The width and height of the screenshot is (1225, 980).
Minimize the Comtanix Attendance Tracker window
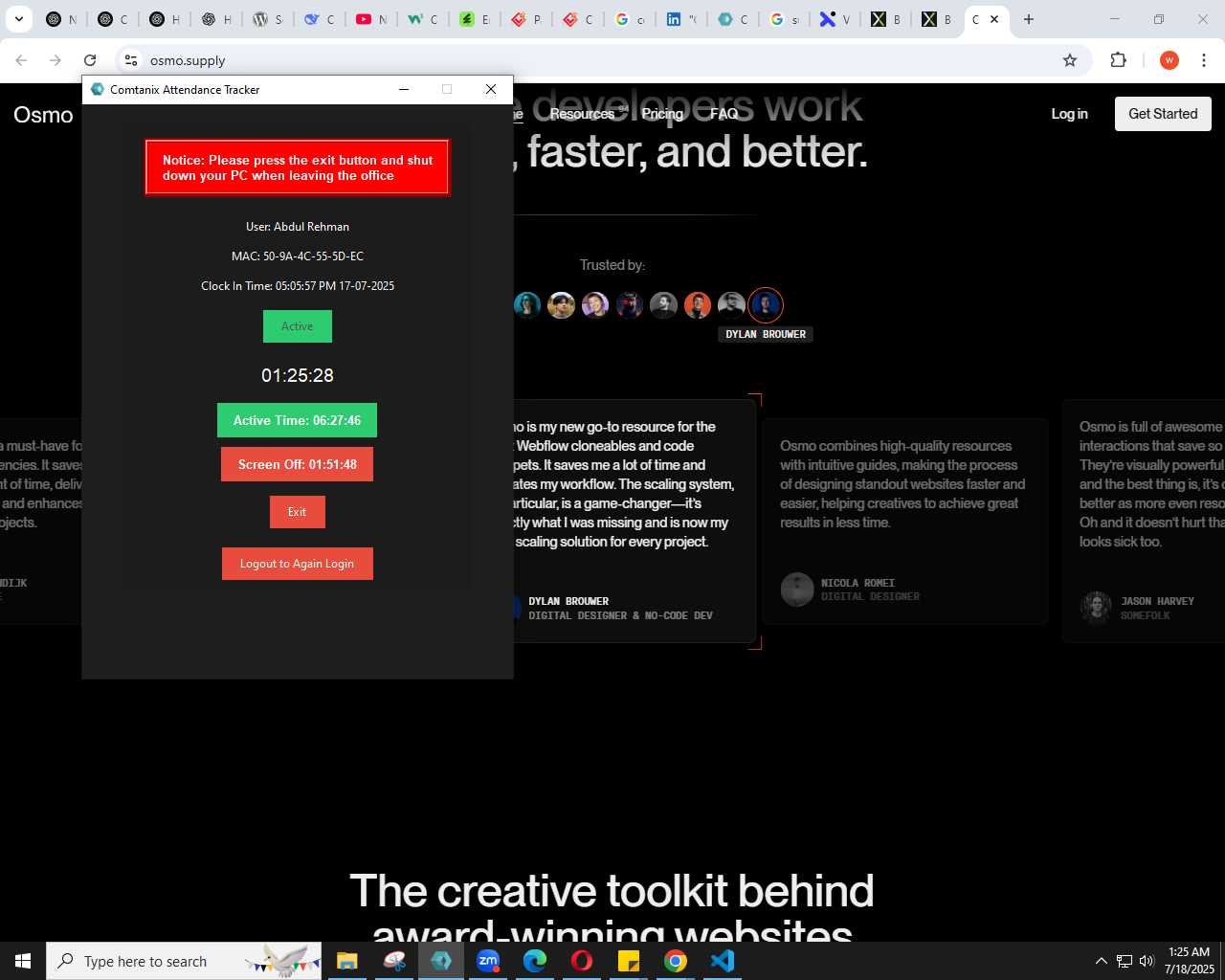[x=404, y=89]
